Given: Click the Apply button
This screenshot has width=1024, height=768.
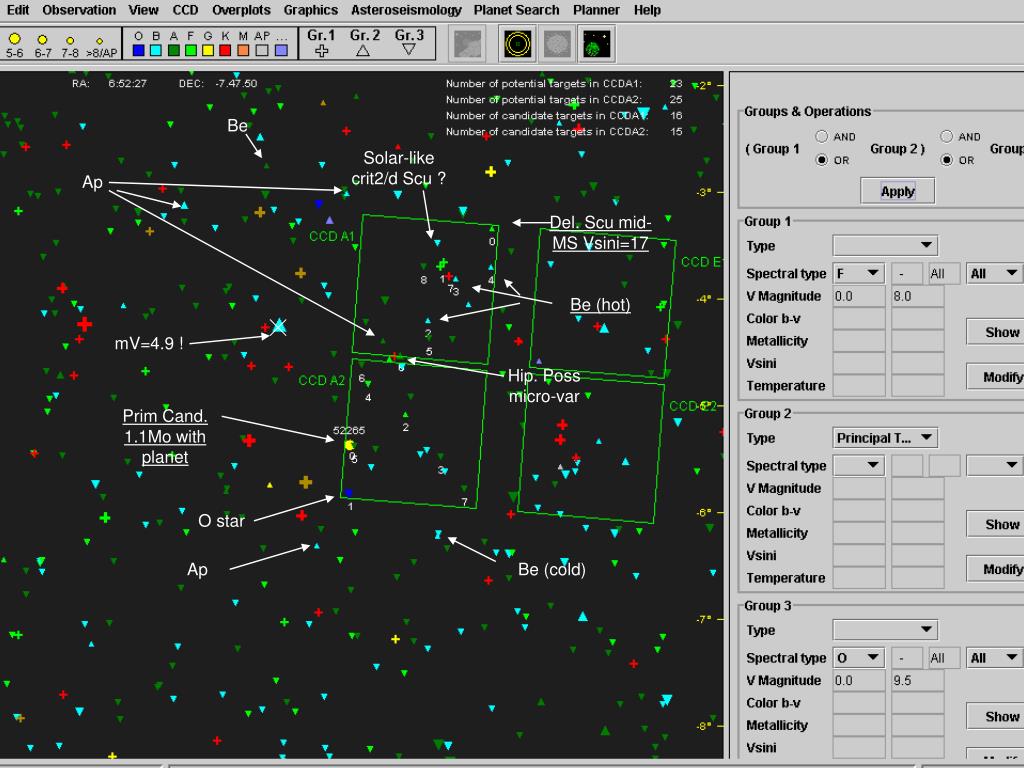Looking at the screenshot, I should coord(897,191).
